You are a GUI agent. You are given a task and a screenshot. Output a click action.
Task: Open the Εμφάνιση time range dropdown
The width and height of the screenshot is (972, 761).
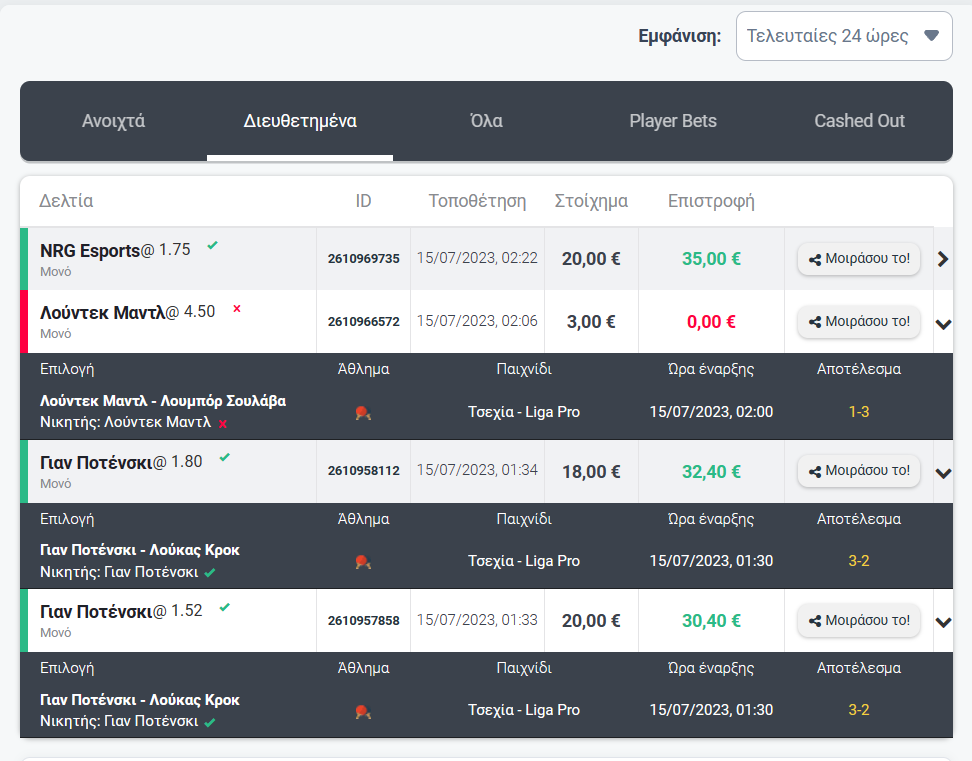844,36
